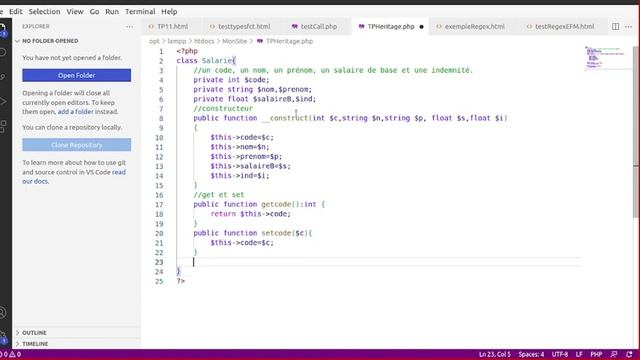Screen dimensions: 640x360
Task: Click the 'lampp' breadcrumb segment
Action: 176,41
